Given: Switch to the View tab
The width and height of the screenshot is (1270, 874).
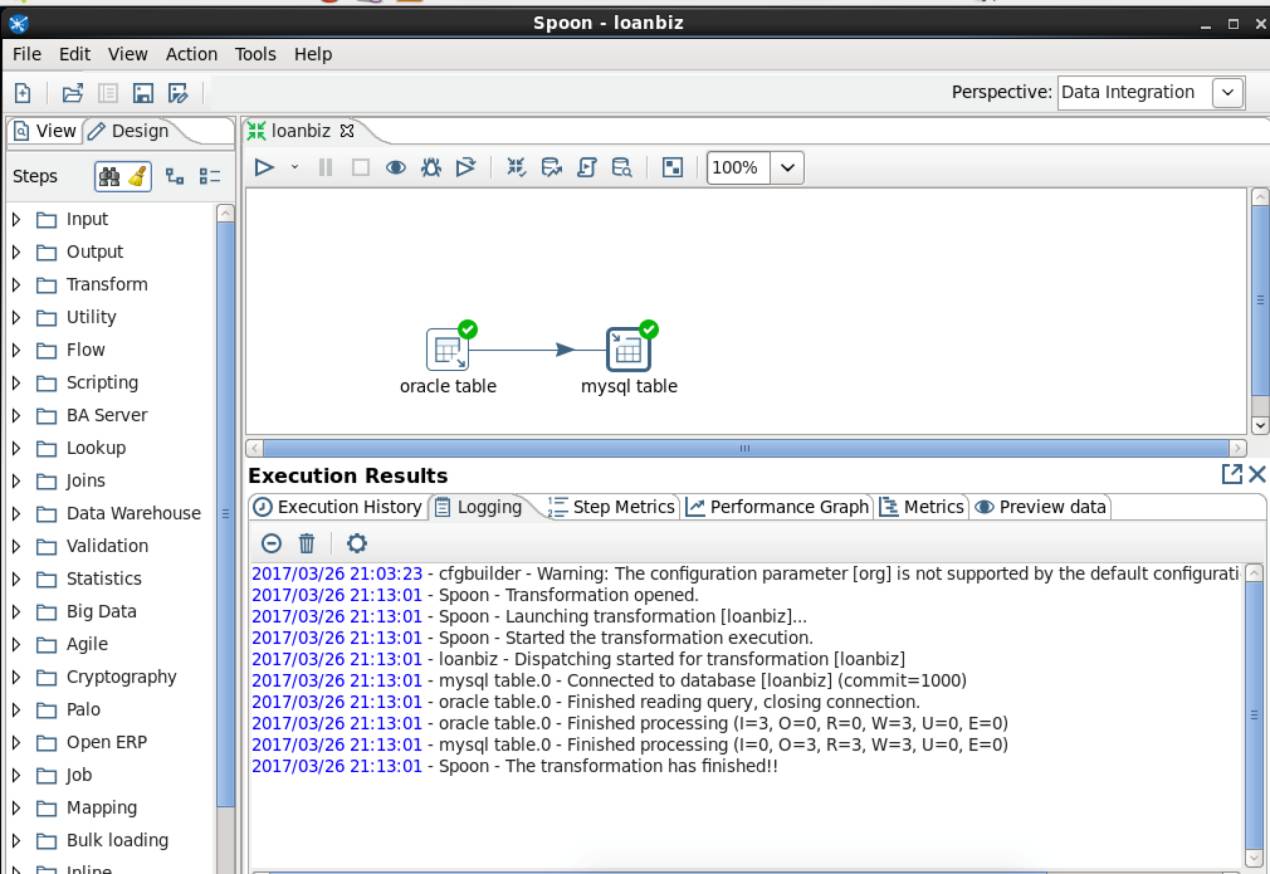Looking at the screenshot, I should [45, 131].
